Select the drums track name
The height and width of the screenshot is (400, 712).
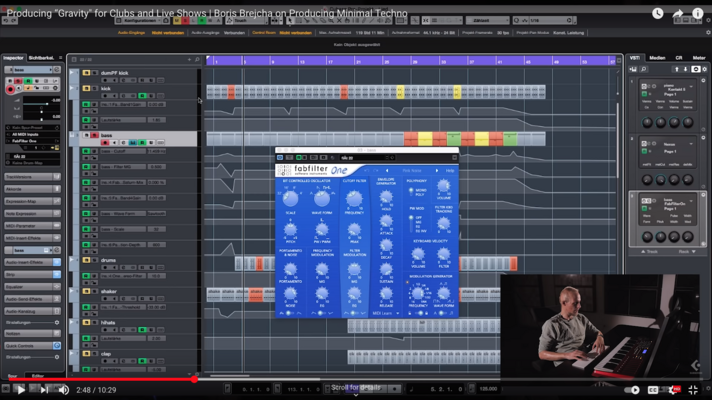coord(108,260)
